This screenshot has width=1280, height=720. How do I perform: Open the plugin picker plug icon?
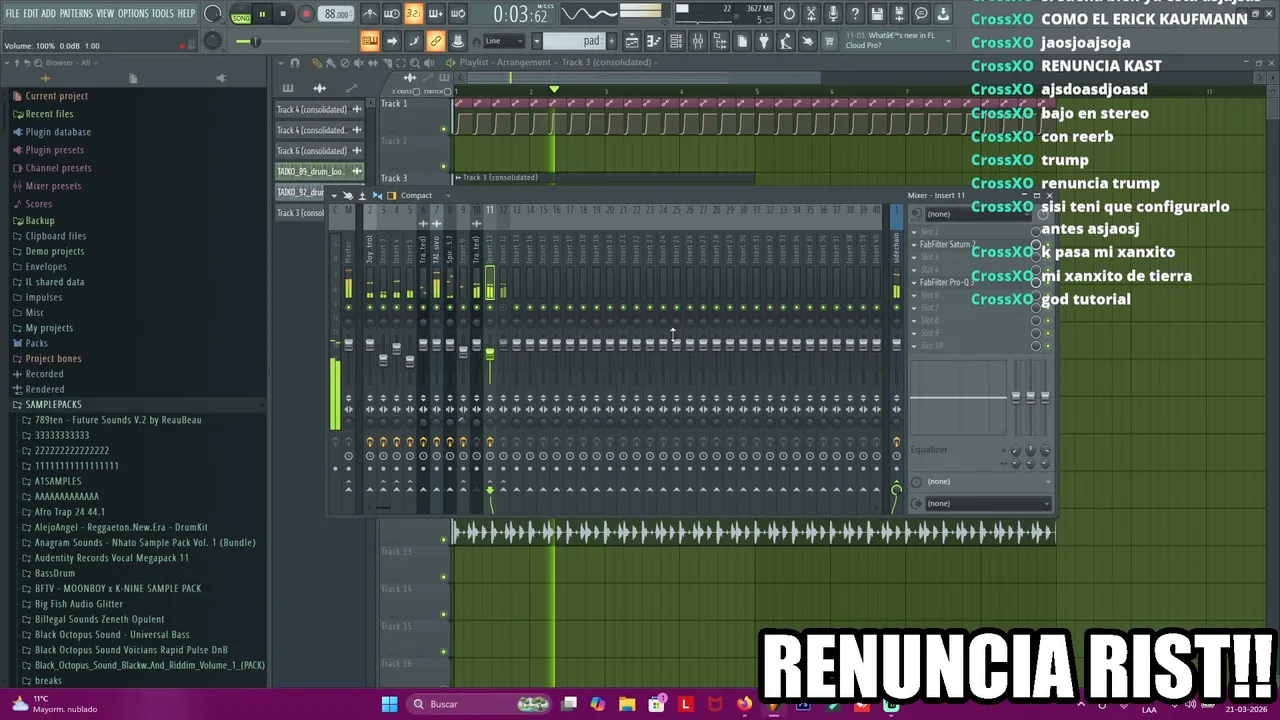coord(764,41)
